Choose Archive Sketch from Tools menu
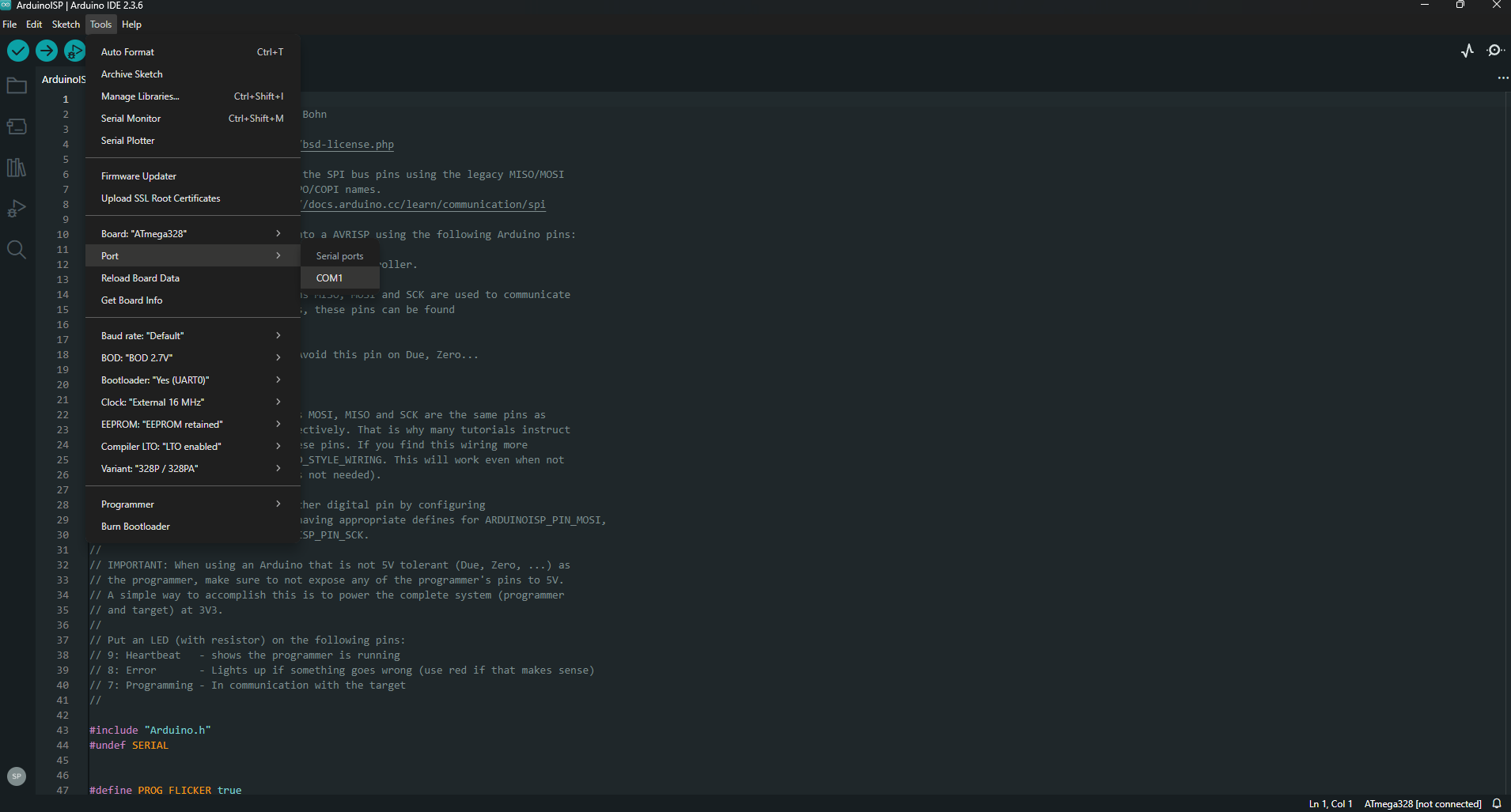The height and width of the screenshot is (812, 1511). point(192,74)
